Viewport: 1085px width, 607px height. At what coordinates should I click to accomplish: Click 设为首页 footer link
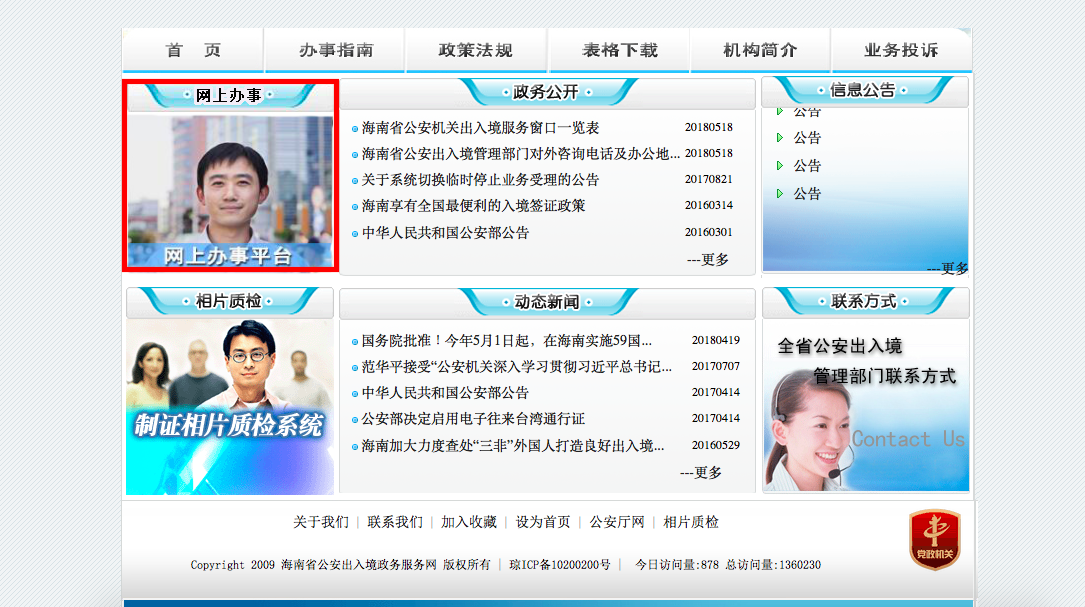tap(543, 522)
